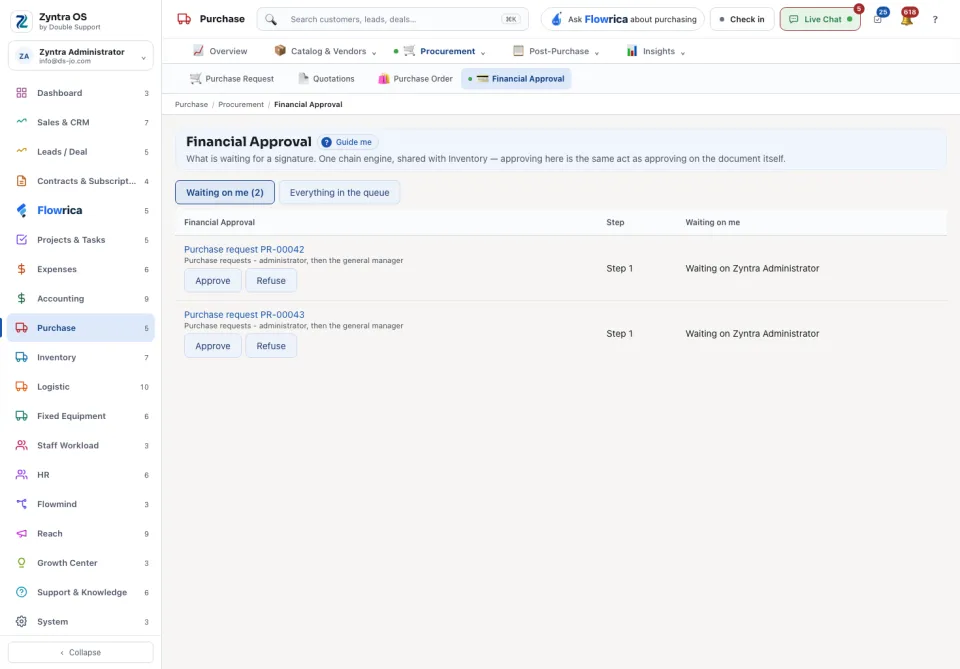Image resolution: width=960 pixels, height=669 pixels.
Task: Click the Contracts & Subscriptions document icon
Action: pyautogui.click(x=21, y=181)
